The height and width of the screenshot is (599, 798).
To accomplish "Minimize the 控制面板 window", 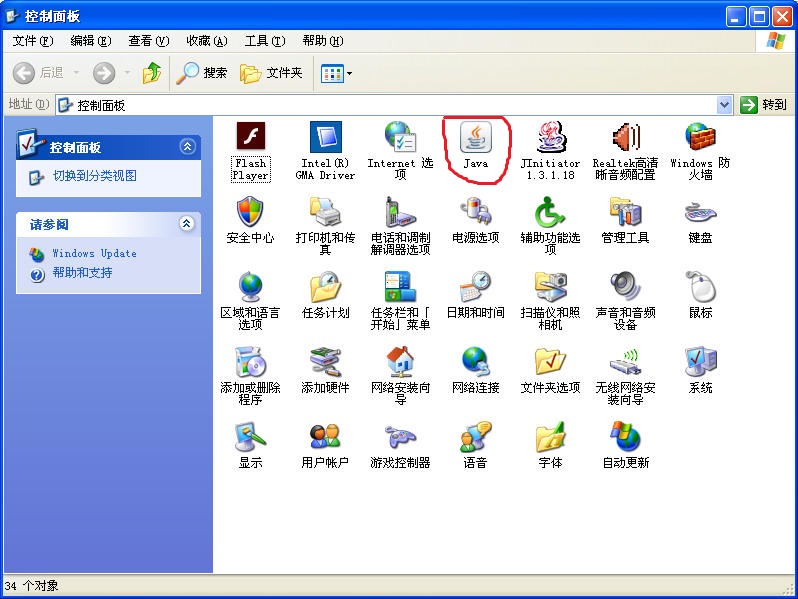I will tap(735, 17).
